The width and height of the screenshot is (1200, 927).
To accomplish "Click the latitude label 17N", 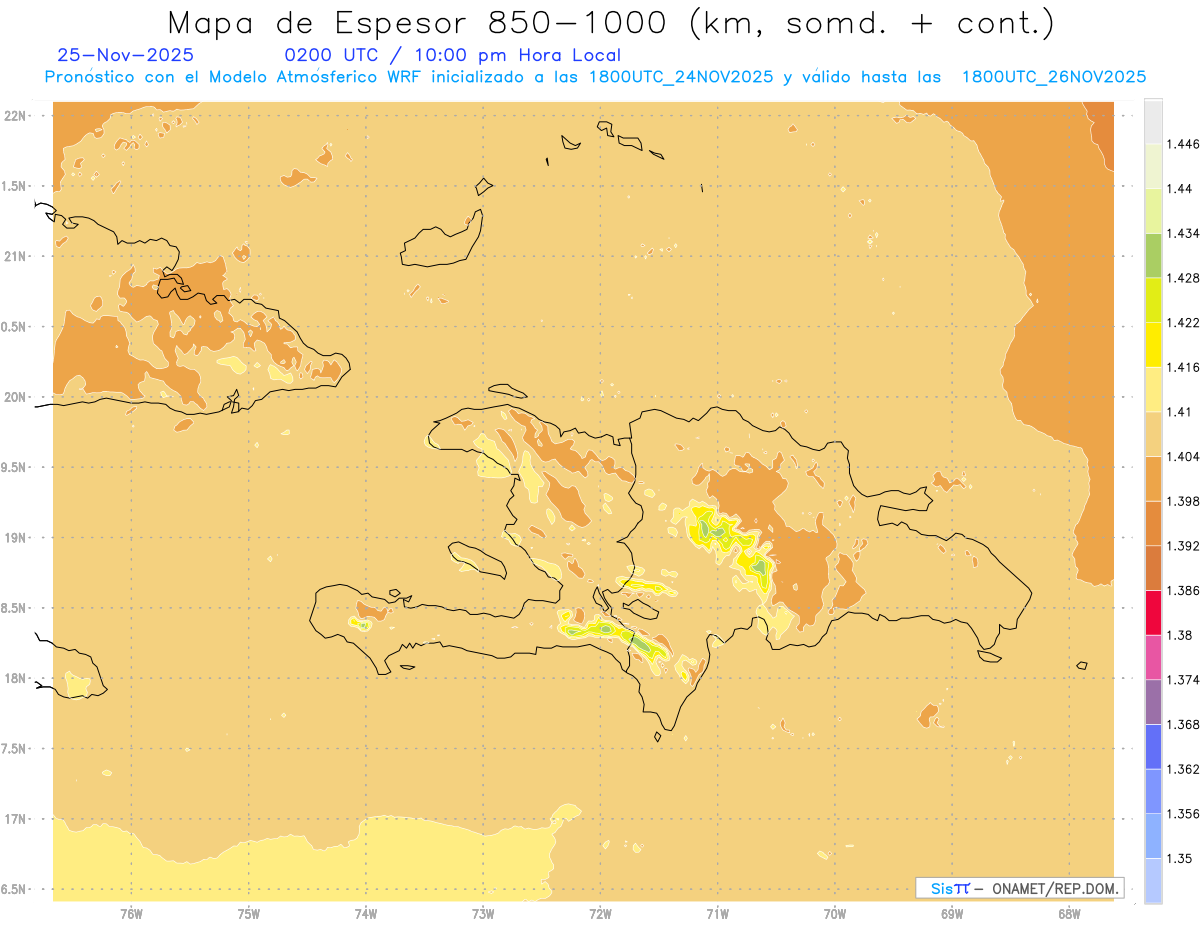I will click(x=16, y=819).
